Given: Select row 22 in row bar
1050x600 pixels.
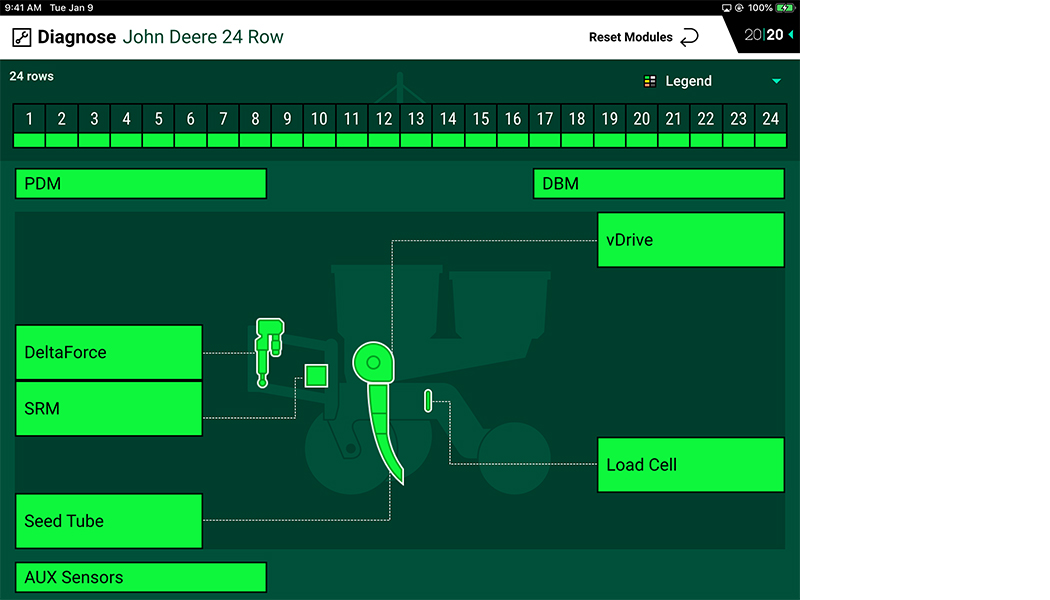Looking at the screenshot, I should pyautogui.click(x=706, y=126).
